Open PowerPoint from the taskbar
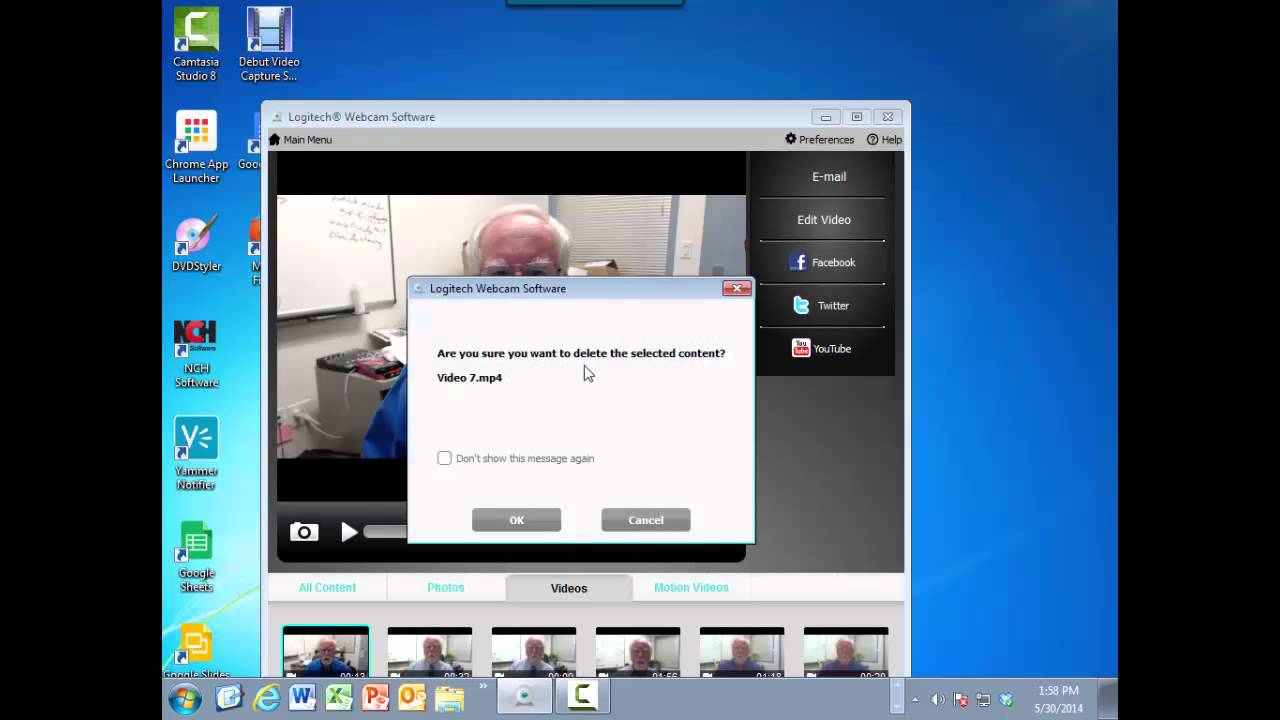 tap(376, 698)
